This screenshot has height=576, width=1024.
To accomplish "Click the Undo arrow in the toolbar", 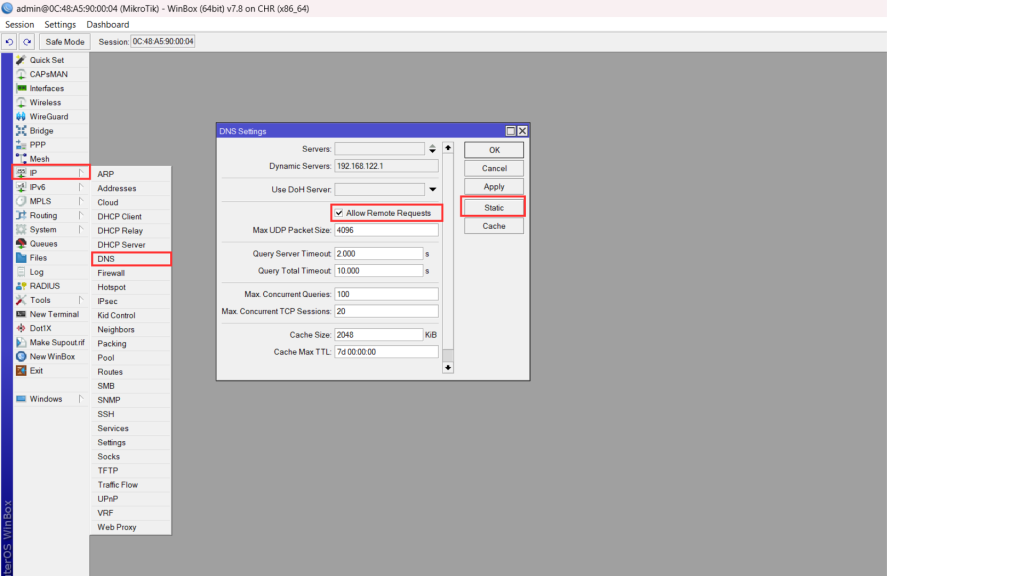I will click(x=9, y=42).
